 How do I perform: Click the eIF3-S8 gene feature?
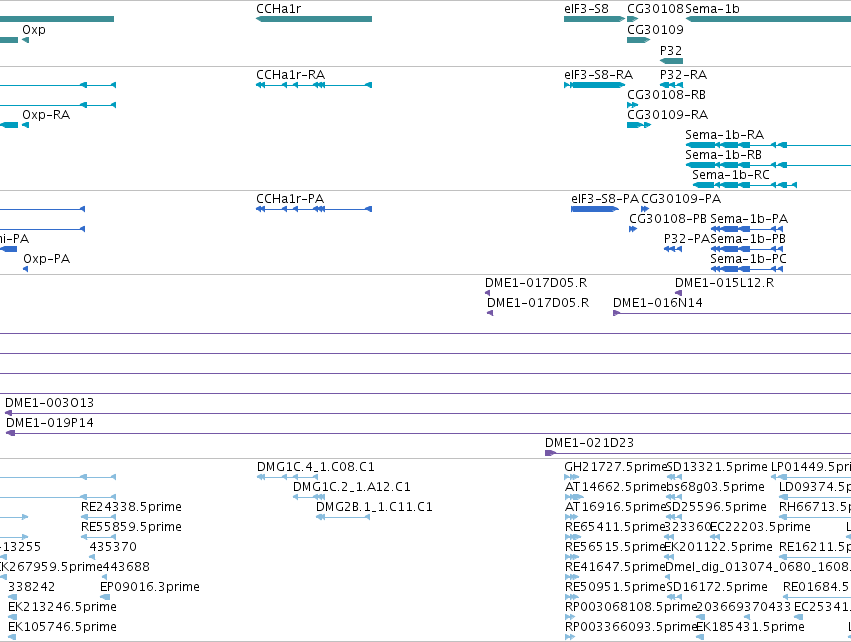click(x=594, y=19)
